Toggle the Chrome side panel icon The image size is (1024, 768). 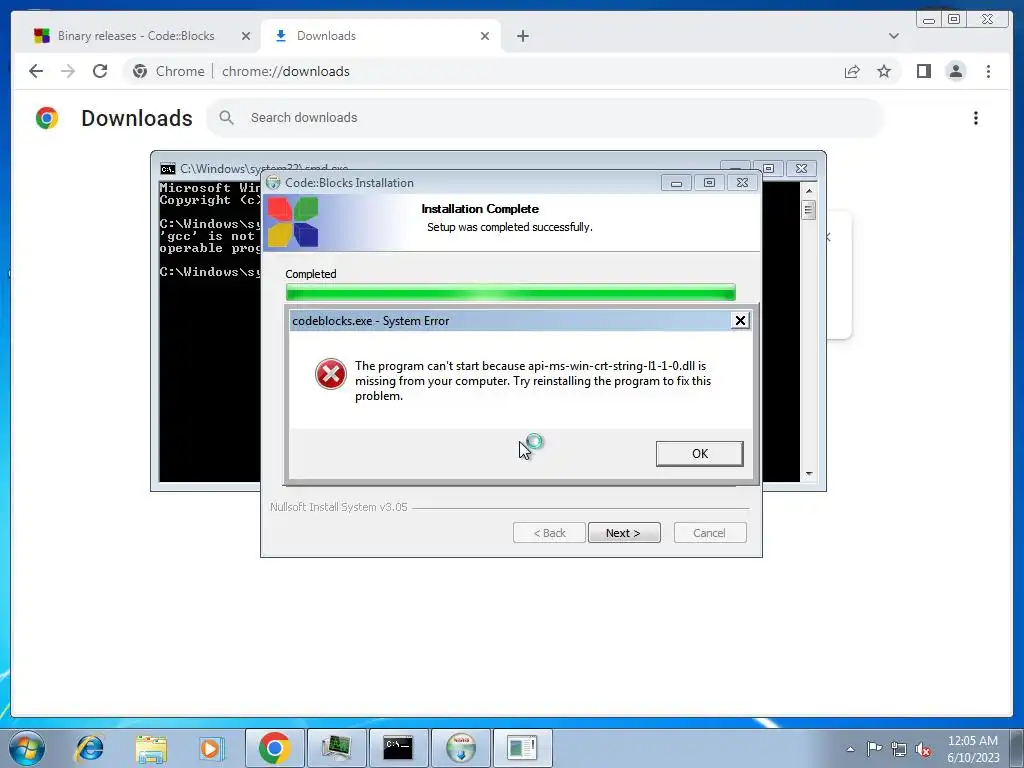[923, 71]
